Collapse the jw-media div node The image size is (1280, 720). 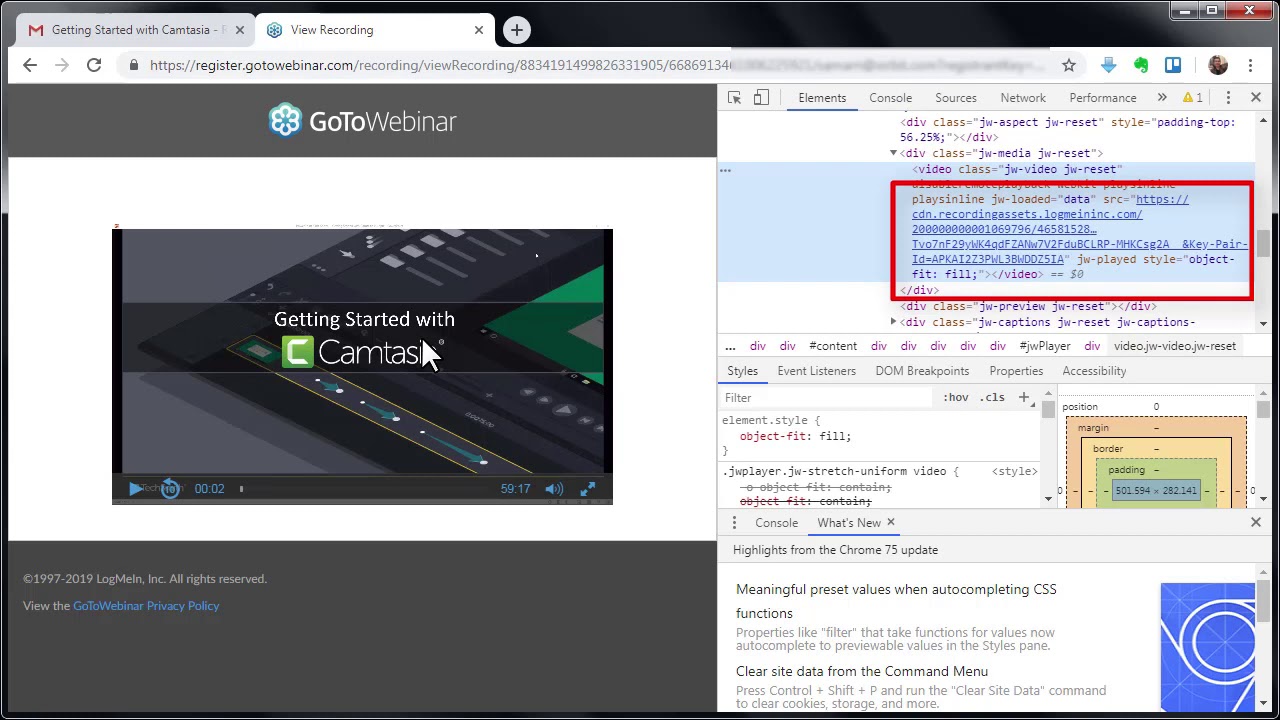click(894, 153)
